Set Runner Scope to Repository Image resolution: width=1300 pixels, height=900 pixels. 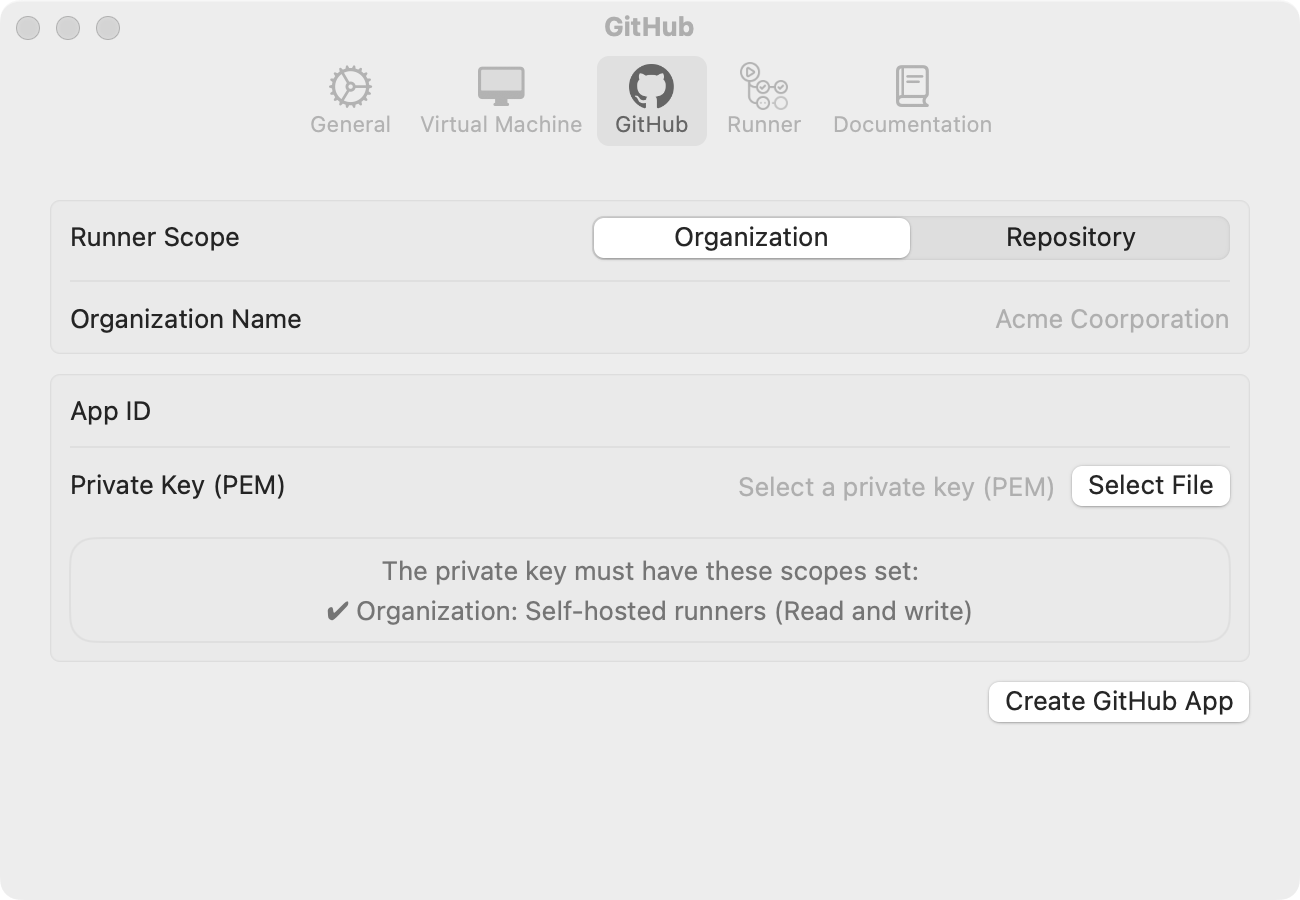tap(1070, 238)
